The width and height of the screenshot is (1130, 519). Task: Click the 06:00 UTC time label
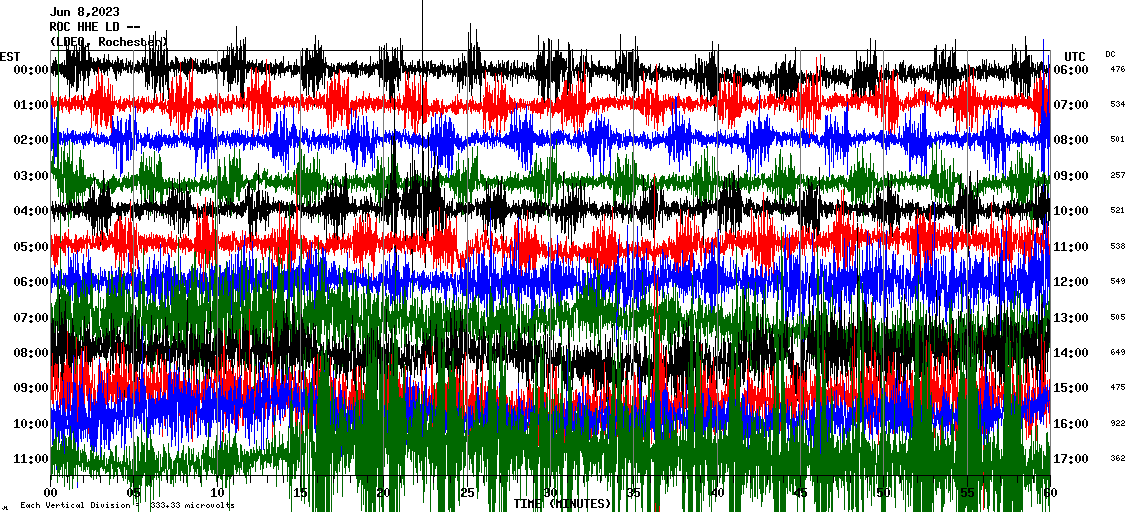pyautogui.click(x=1071, y=70)
